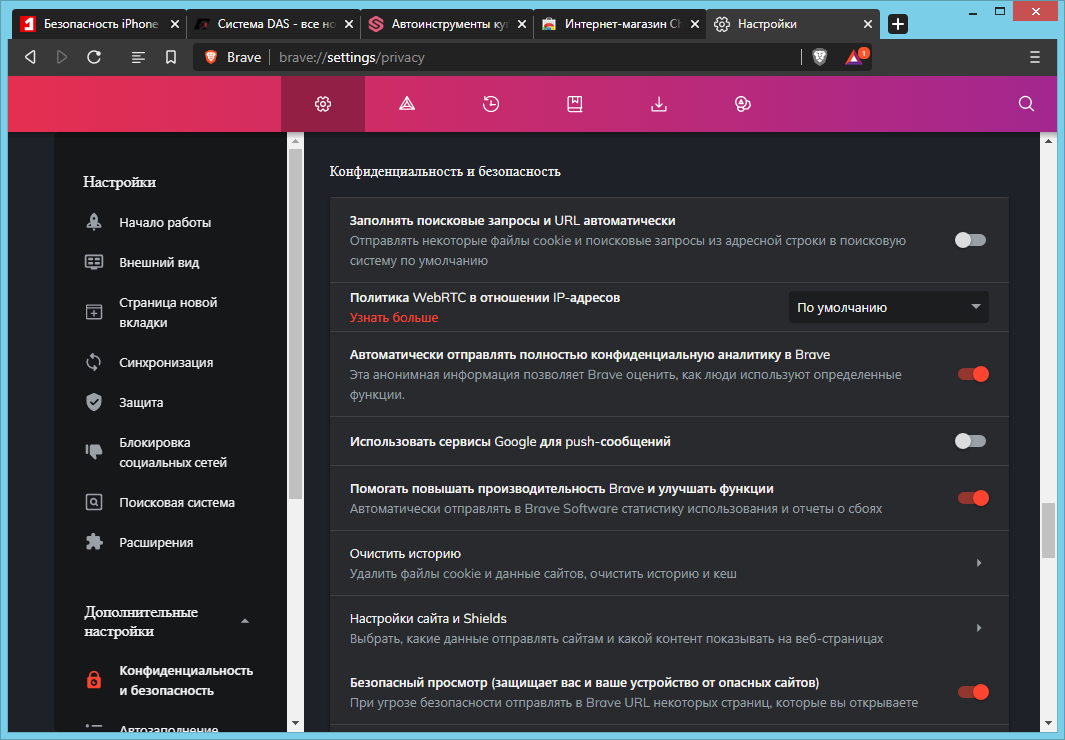This screenshot has width=1065, height=740.
Task: Disable Безопасный просмотр toggle
Action: click(x=973, y=692)
